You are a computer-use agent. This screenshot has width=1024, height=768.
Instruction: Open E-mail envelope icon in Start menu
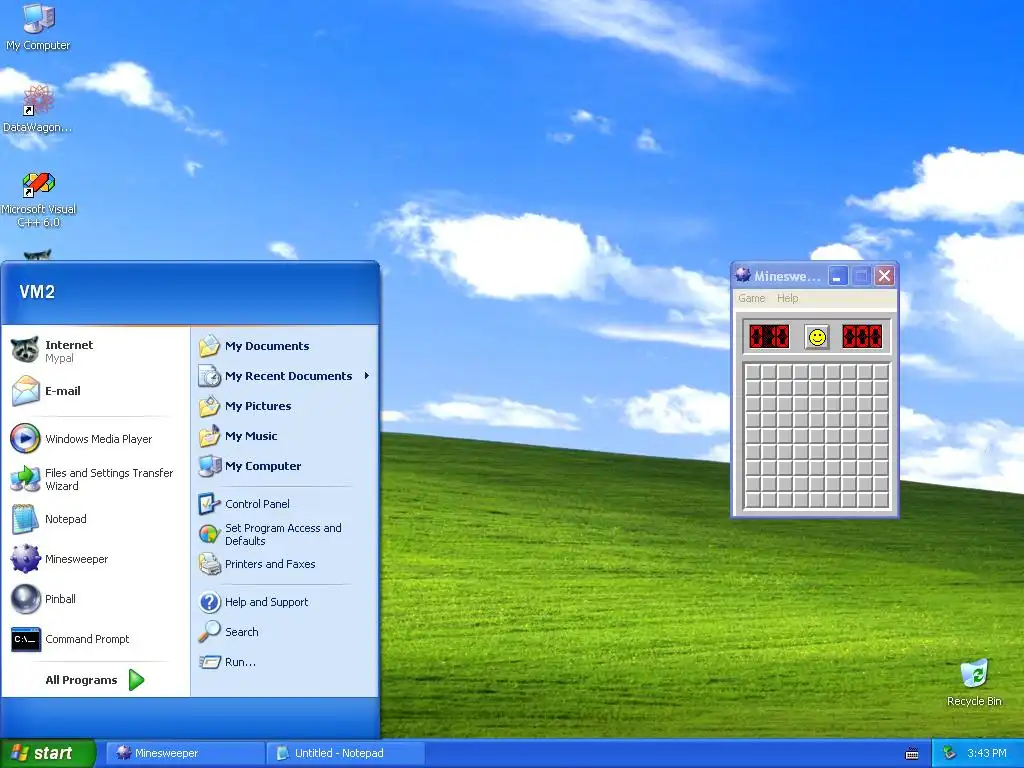[x=25, y=391]
